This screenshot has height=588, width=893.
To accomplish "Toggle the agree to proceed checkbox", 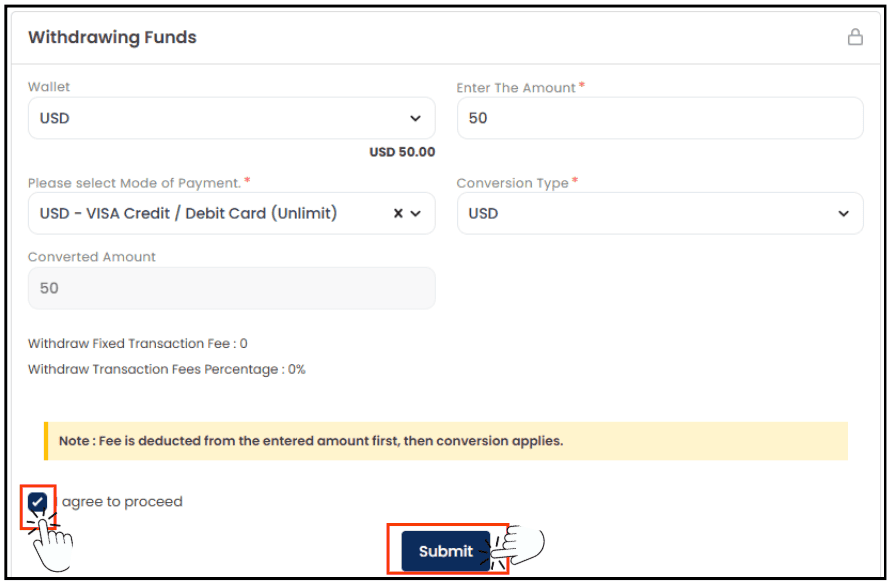I will pos(38,502).
